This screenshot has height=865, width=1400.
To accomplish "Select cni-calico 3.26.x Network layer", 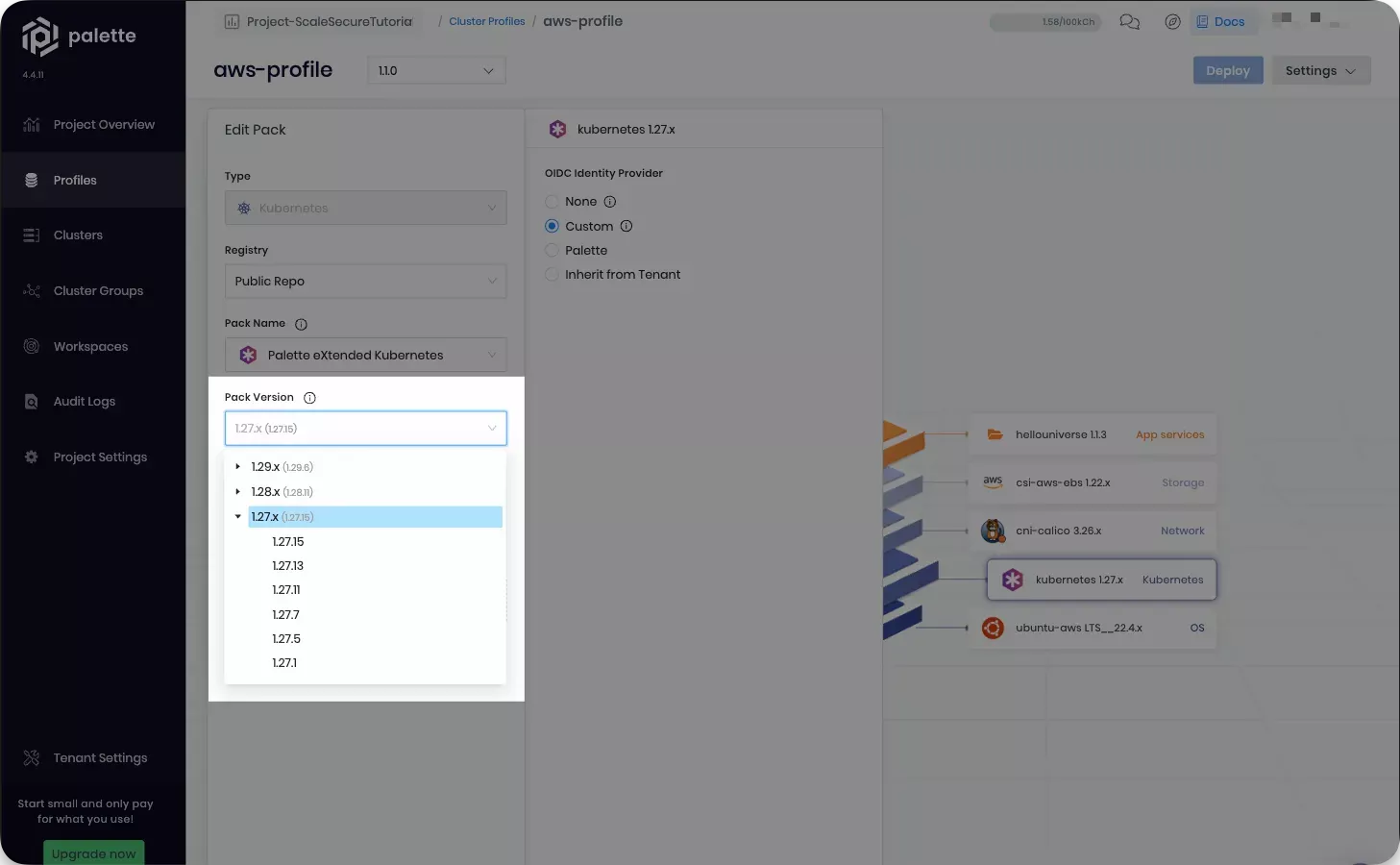I will click(x=1093, y=531).
